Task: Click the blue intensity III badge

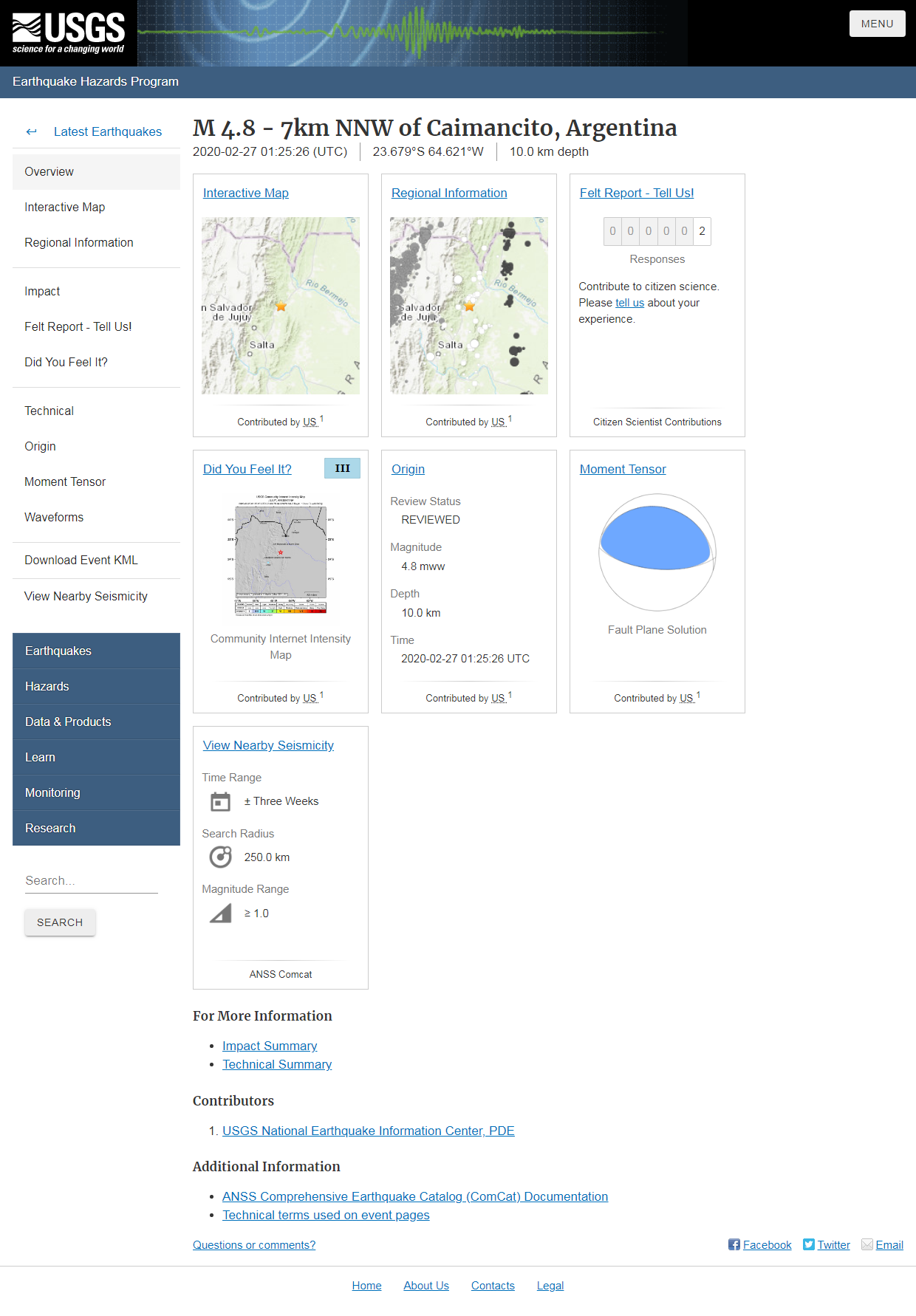Action: [342, 468]
